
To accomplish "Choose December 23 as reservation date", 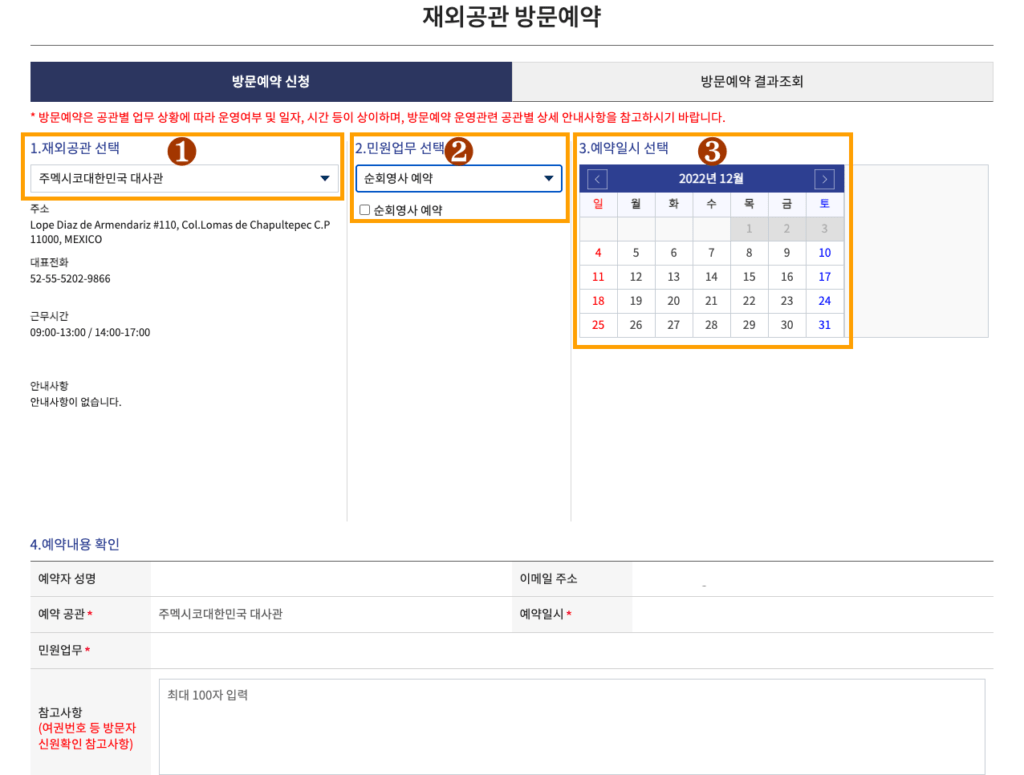I will coord(787,301).
